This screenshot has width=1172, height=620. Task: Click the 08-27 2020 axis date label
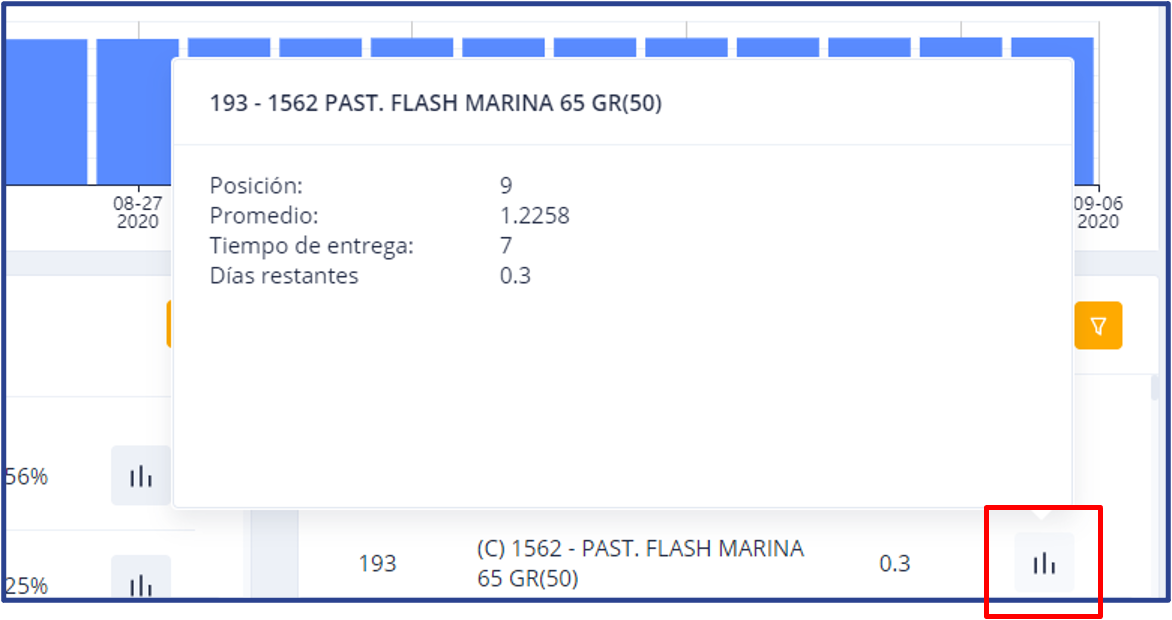tap(137, 212)
